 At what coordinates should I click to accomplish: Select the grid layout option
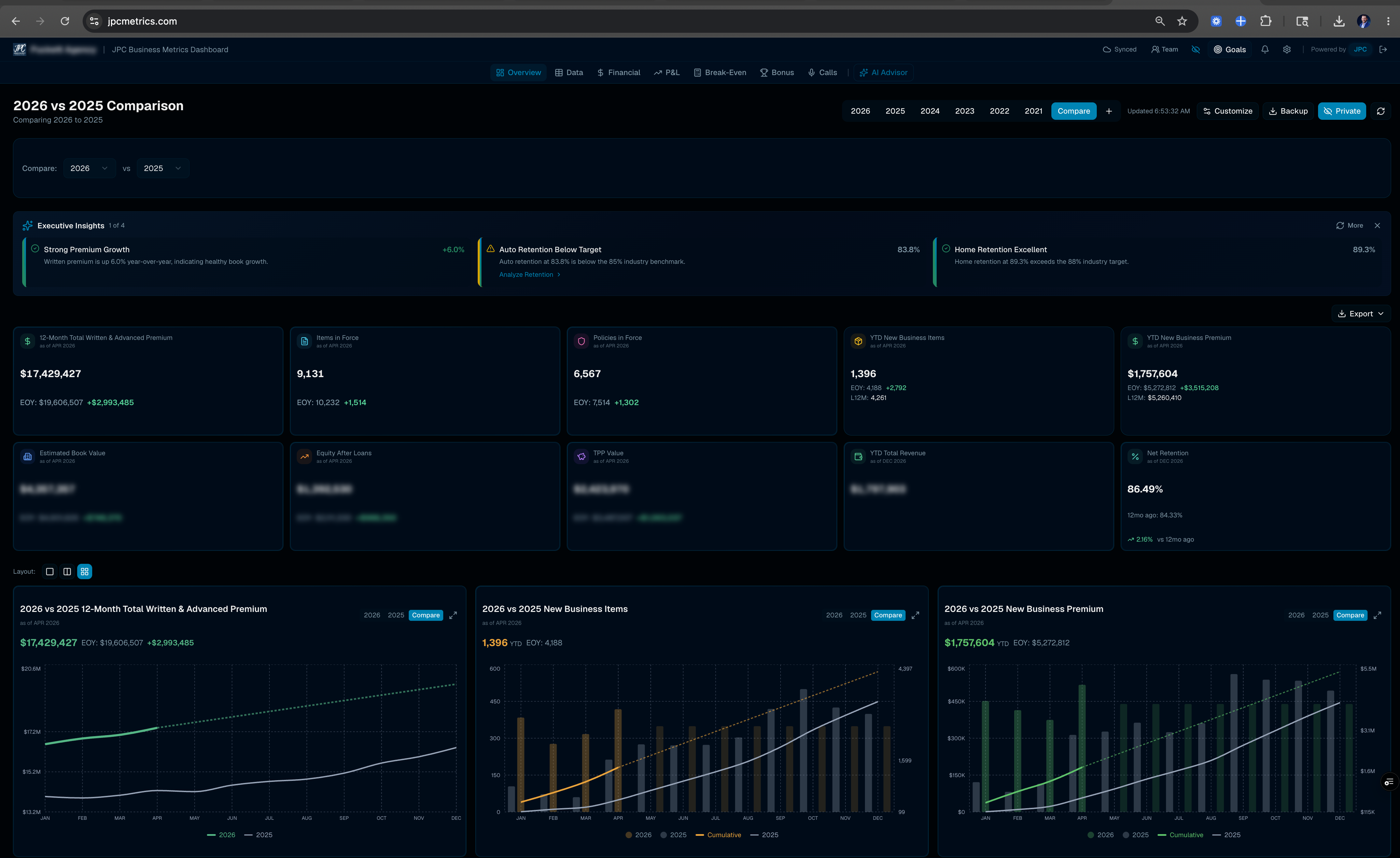tap(85, 572)
